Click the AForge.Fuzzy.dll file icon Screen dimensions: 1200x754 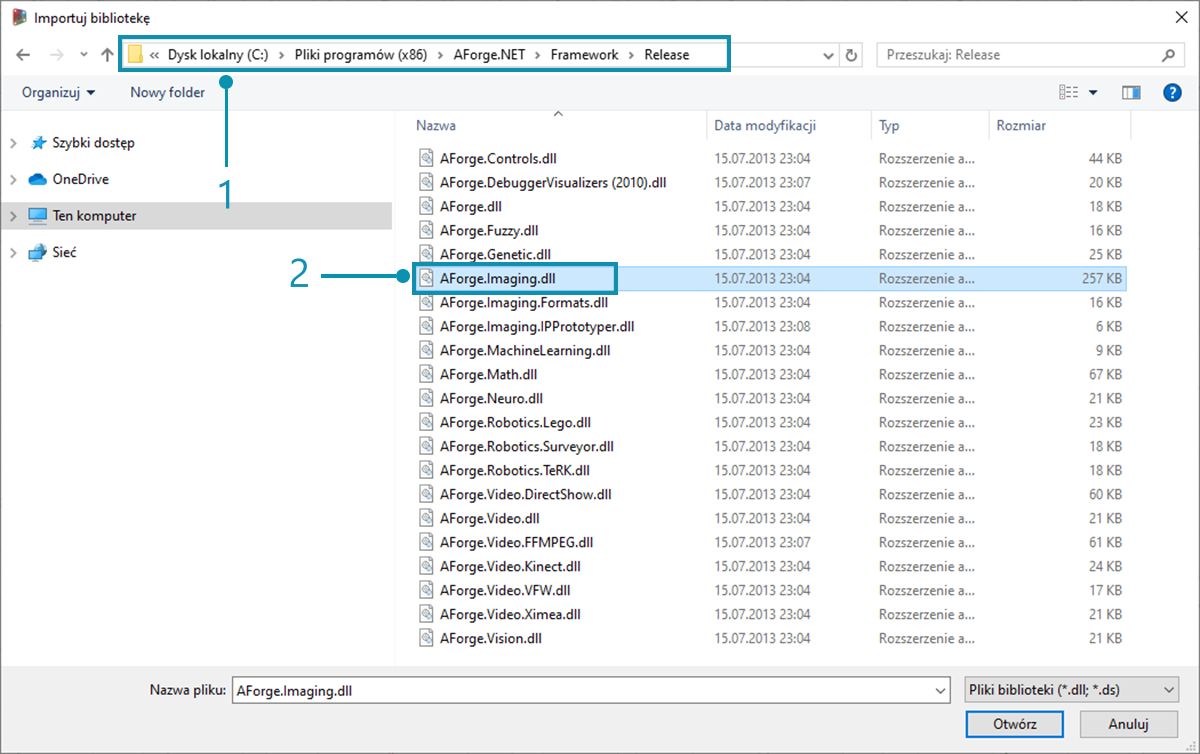click(427, 230)
